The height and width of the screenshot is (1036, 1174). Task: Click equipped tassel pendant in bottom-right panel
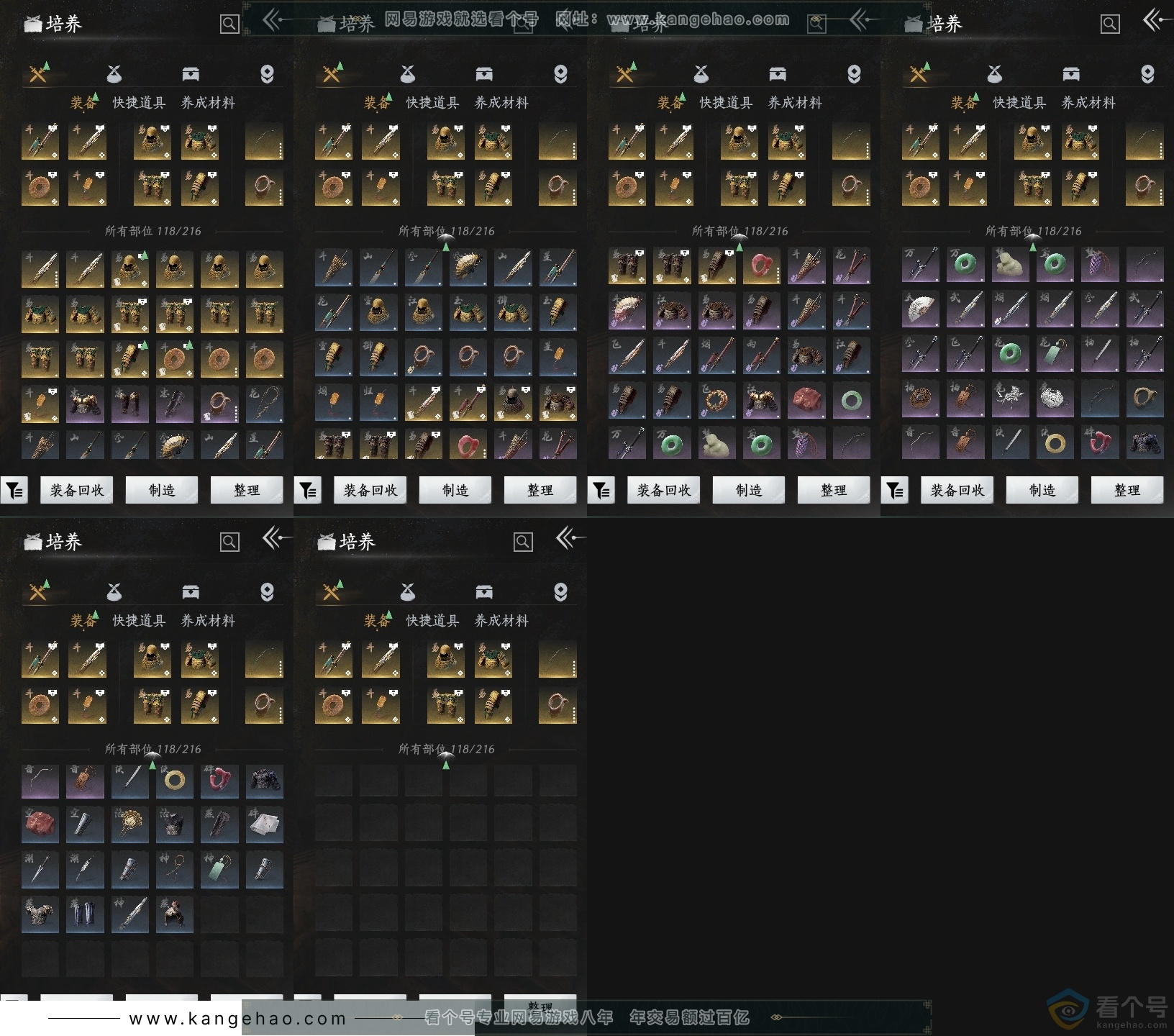pyautogui.click(x=381, y=705)
